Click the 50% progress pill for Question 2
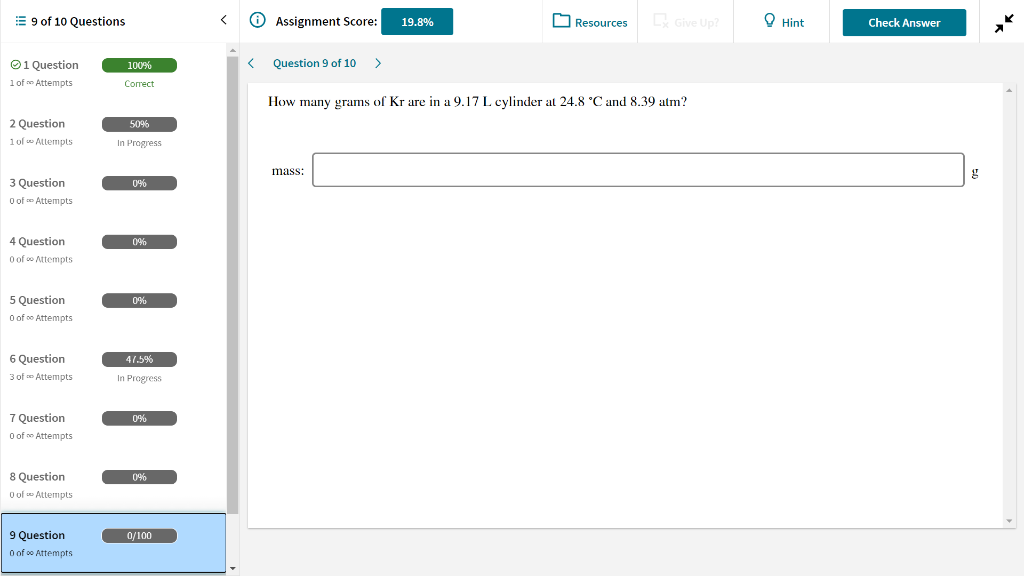The image size is (1024, 576). click(139, 124)
